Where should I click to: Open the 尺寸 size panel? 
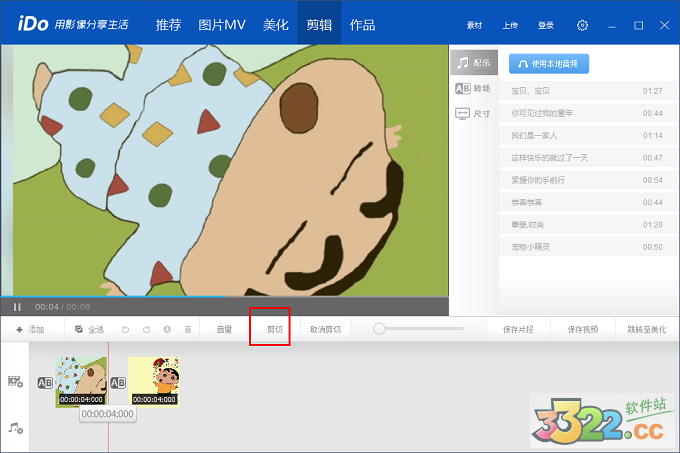coord(473,114)
